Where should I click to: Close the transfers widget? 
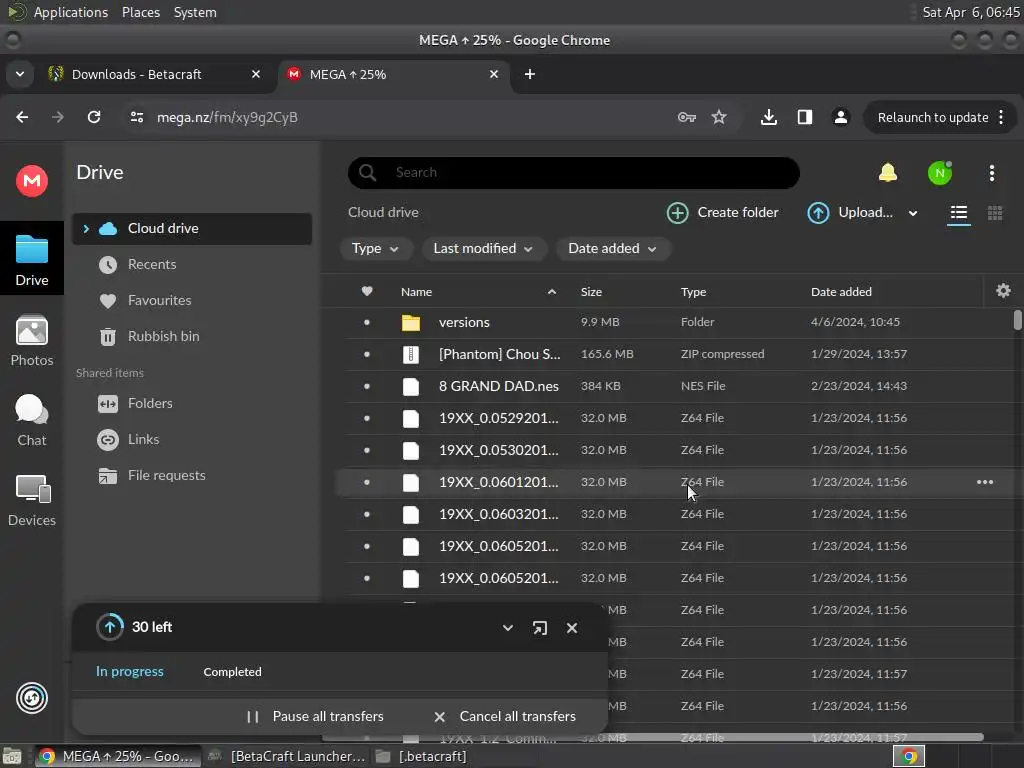pos(572,628)
